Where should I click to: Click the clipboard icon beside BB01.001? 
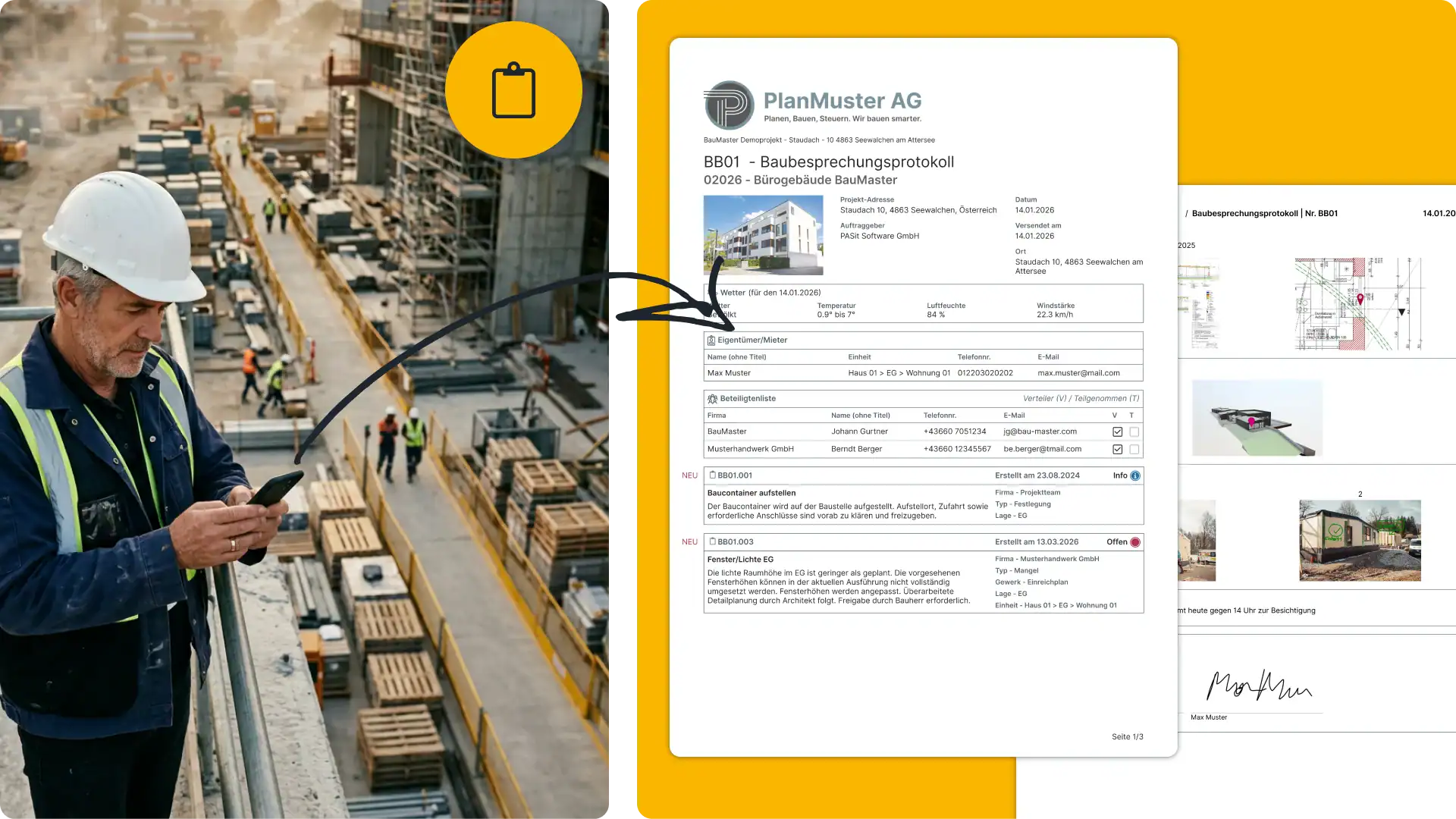tap(712, 475)
